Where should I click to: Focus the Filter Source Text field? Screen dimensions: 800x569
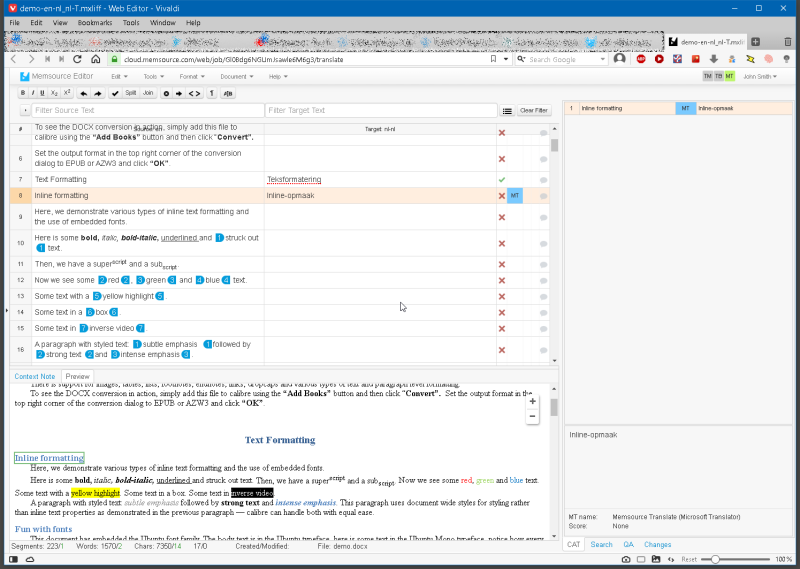(x=147, y=110)
